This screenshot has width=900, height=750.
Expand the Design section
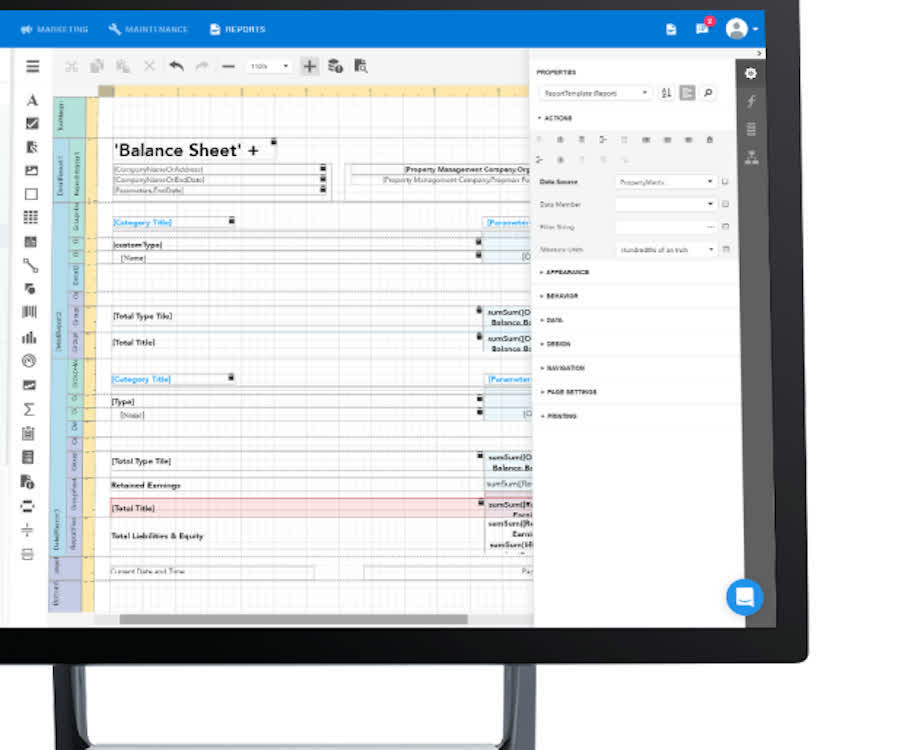(x=556, y=344)
